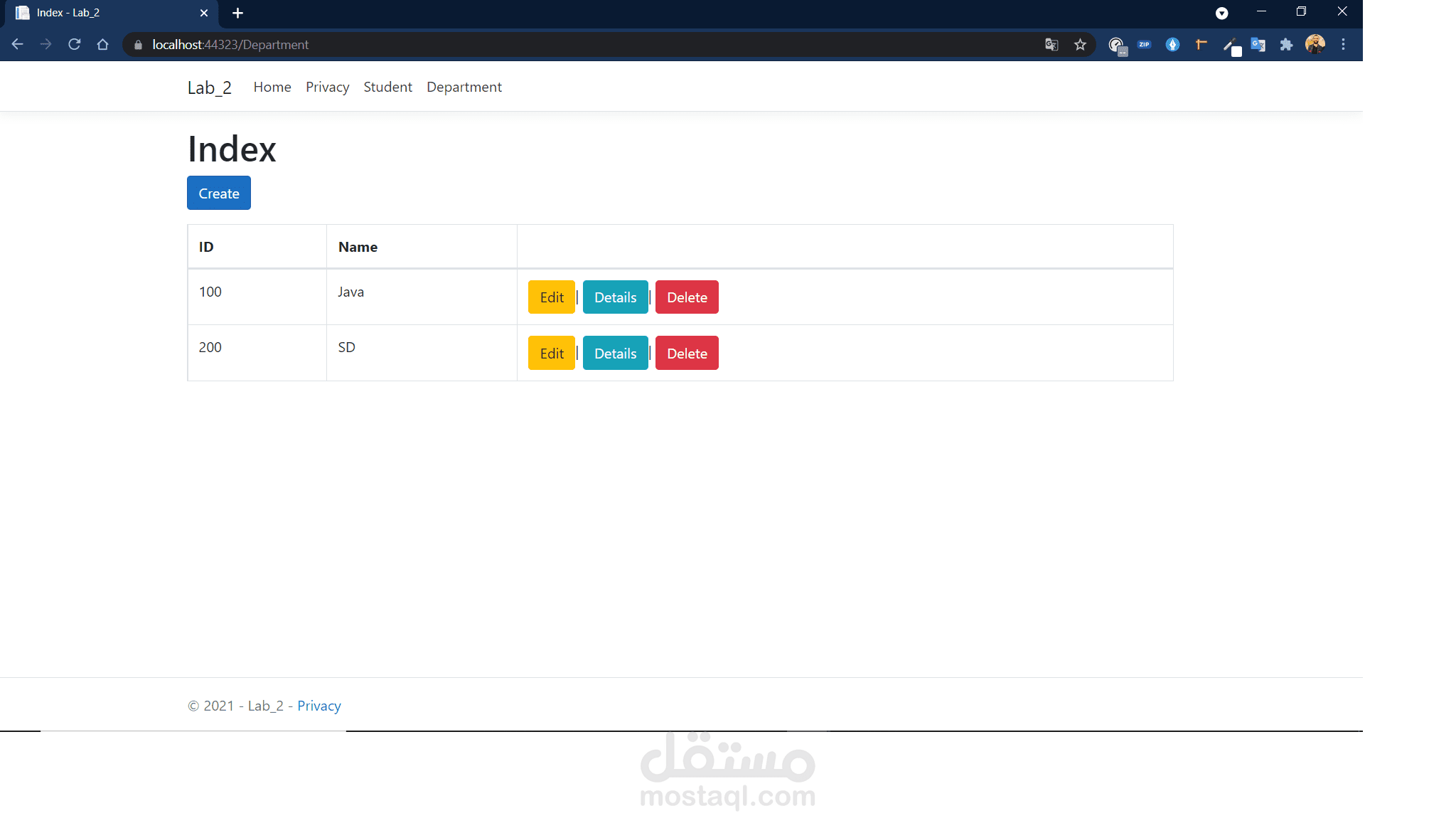Click the color picker eyedropper extension
This screenshot has width=1456, height=828.
pyautogui.click(x=1230, y=45)
